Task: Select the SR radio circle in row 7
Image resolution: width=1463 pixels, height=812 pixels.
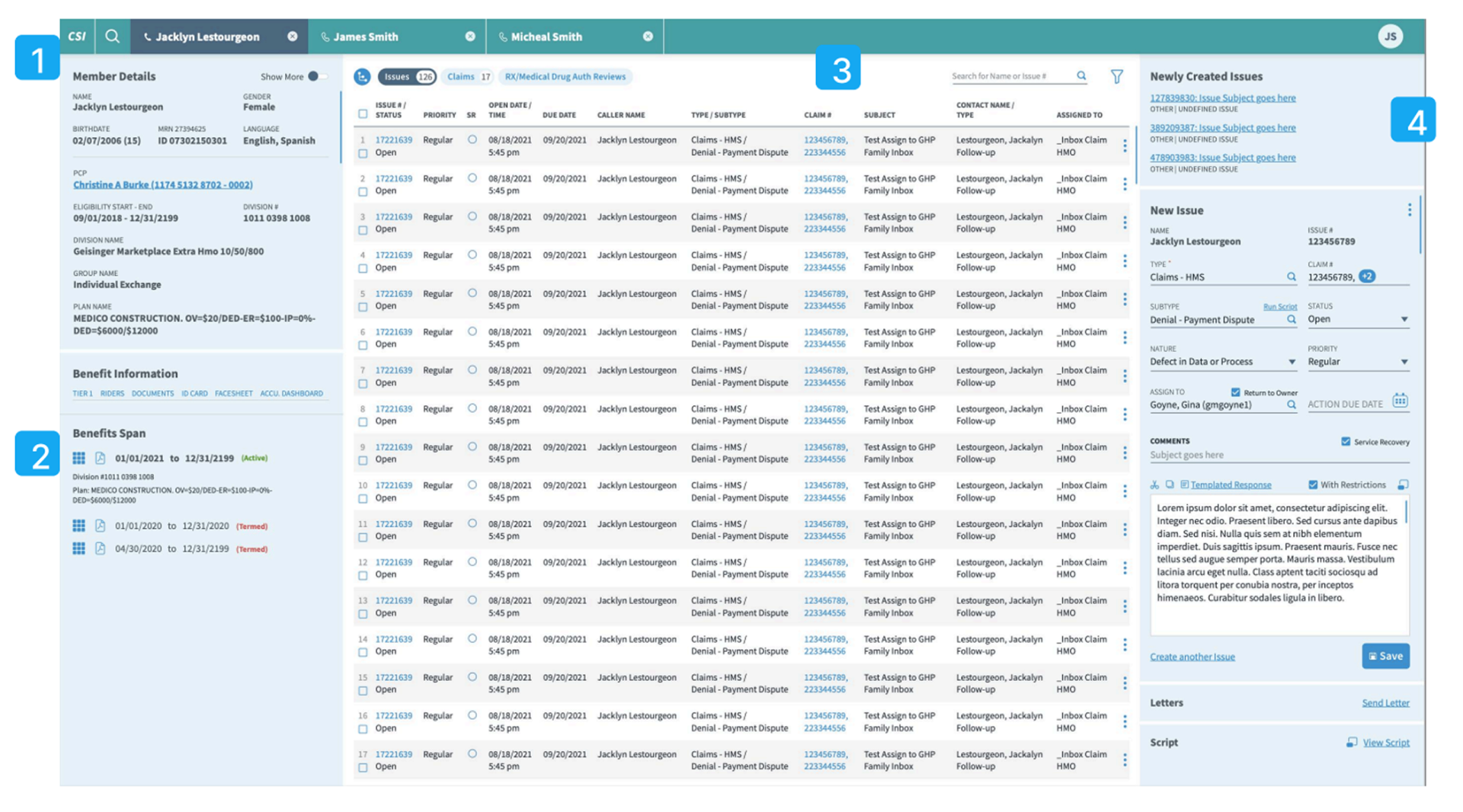Action: tap(472, 370)
